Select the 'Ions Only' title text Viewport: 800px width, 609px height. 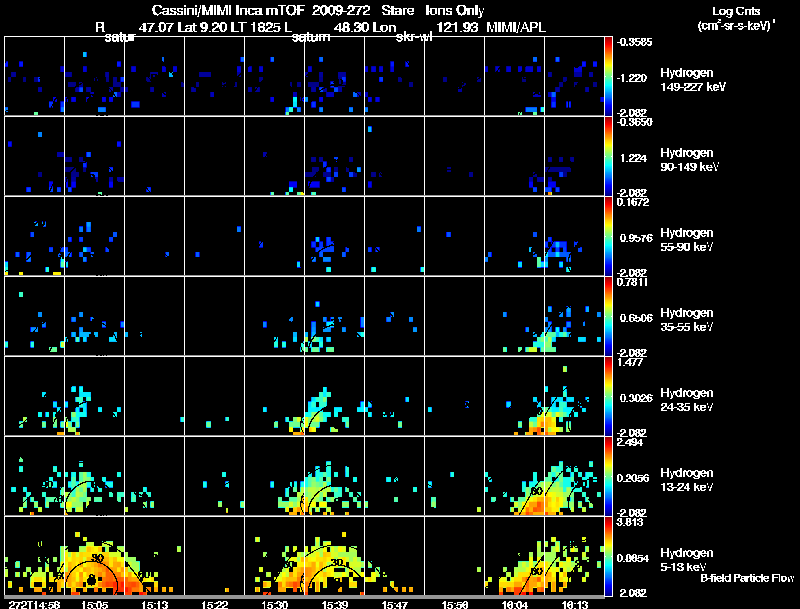pos(455,10)
